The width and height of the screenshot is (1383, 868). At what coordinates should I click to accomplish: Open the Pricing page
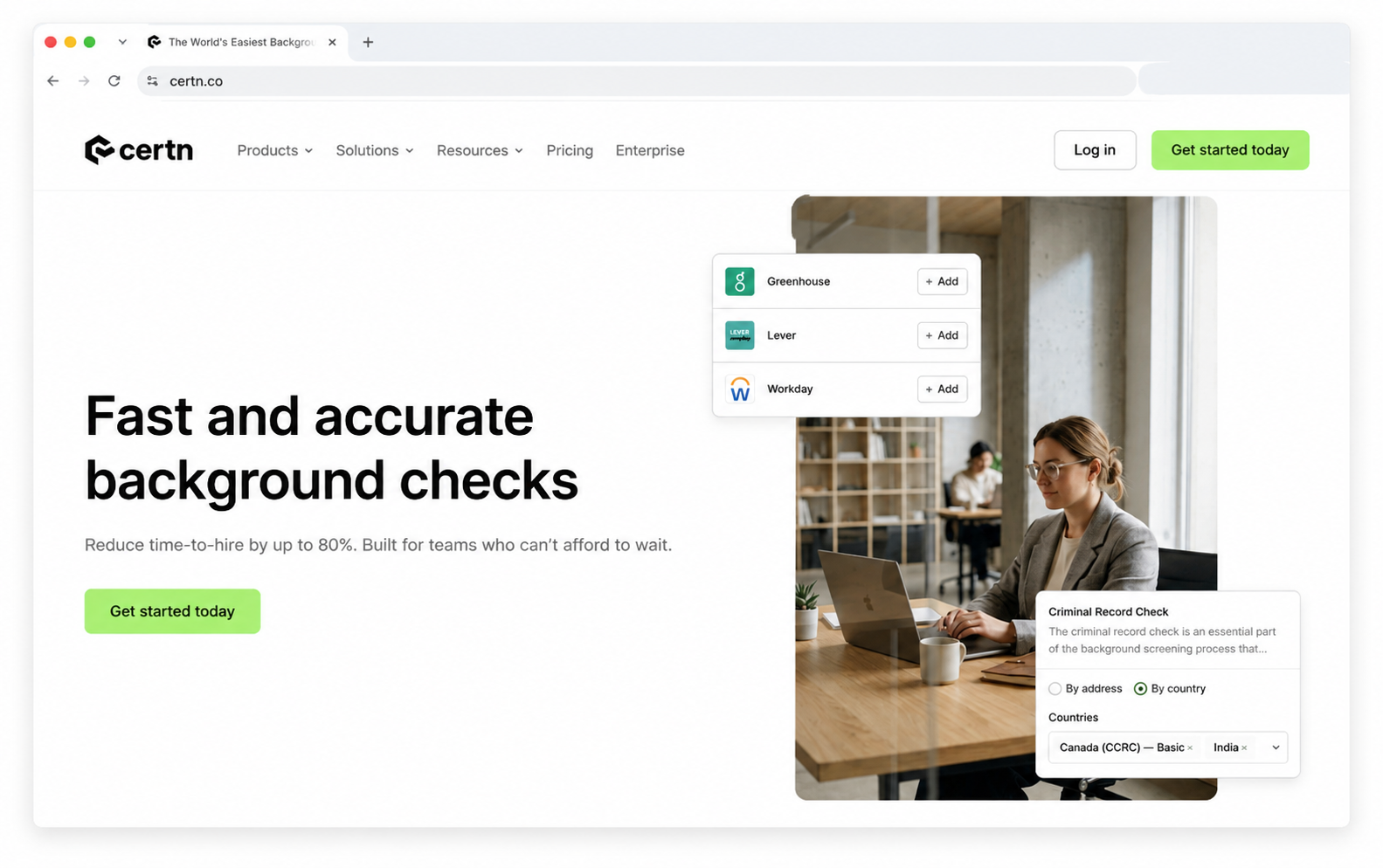570,150
